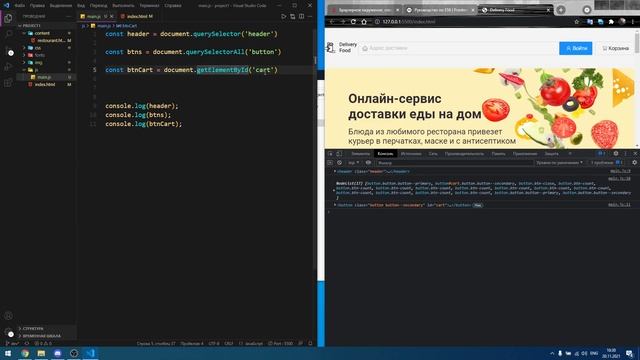Expand the img folder in Explorer
This screenshot has width=640, height=360.
[x=24, y=62]
